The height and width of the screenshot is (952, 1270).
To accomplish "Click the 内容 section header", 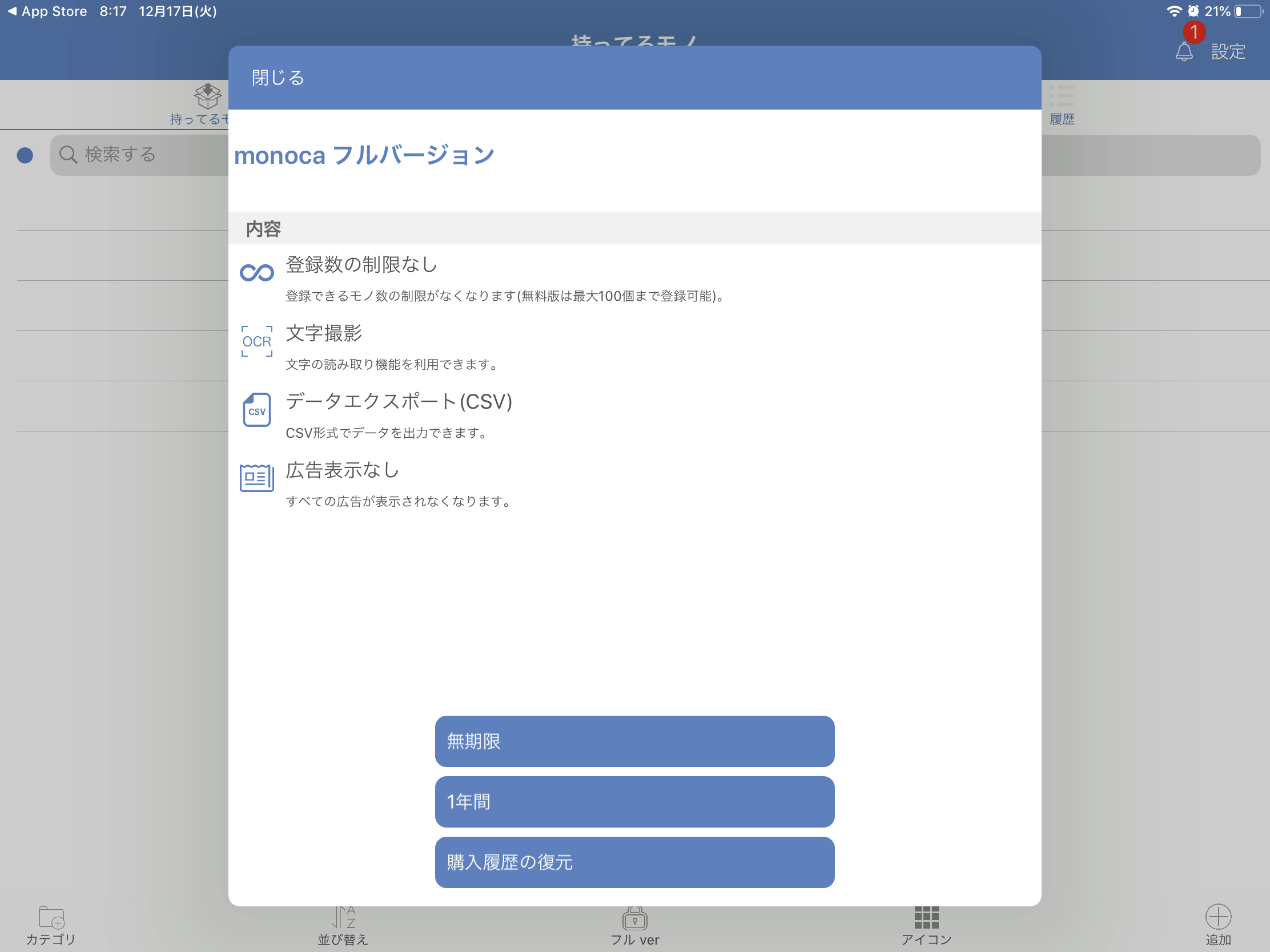I will click(x=263, y=229).
